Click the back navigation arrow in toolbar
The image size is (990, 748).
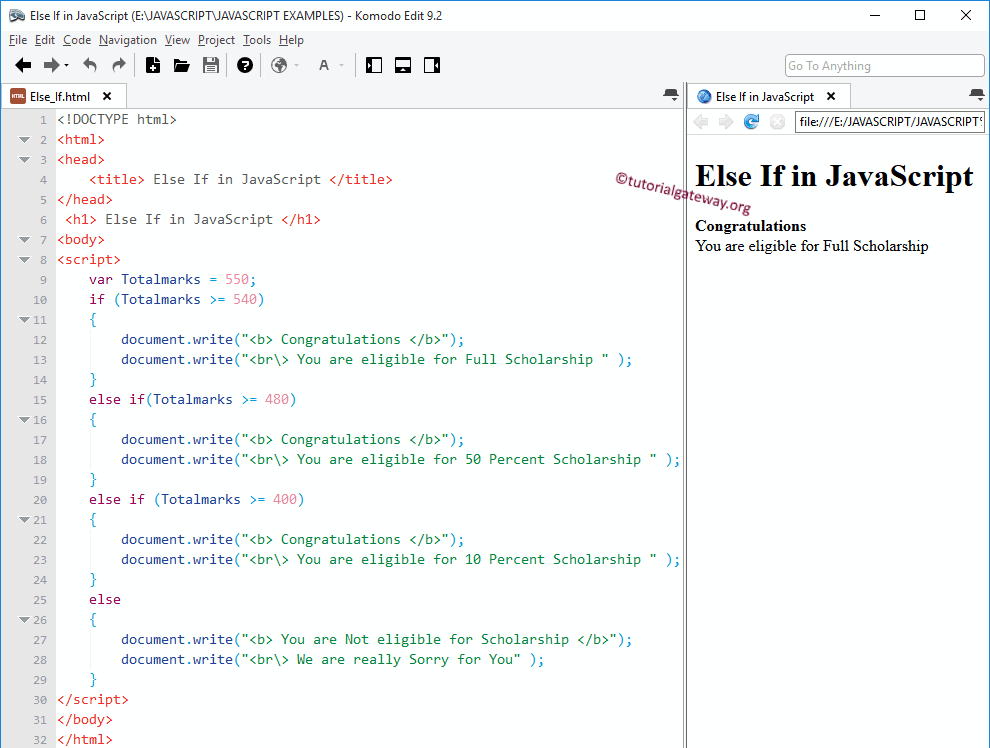23,66
